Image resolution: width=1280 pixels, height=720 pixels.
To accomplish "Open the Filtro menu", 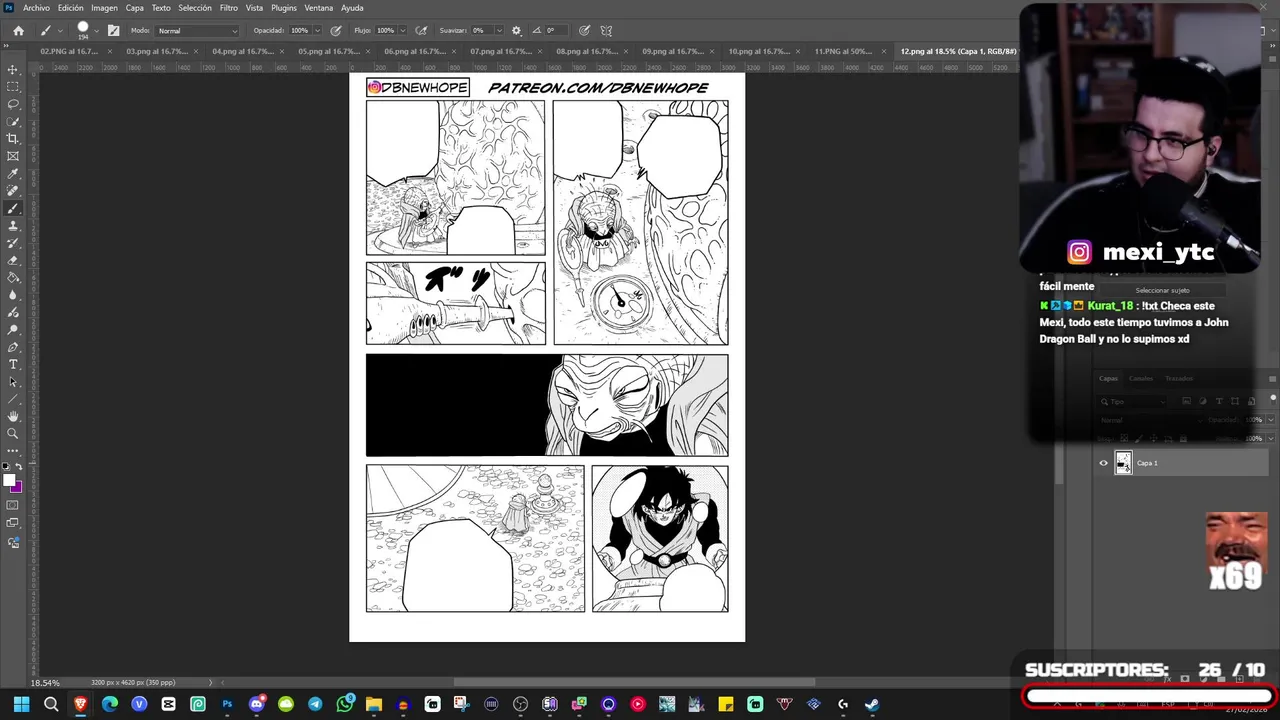I will click(x=229, y=8).
